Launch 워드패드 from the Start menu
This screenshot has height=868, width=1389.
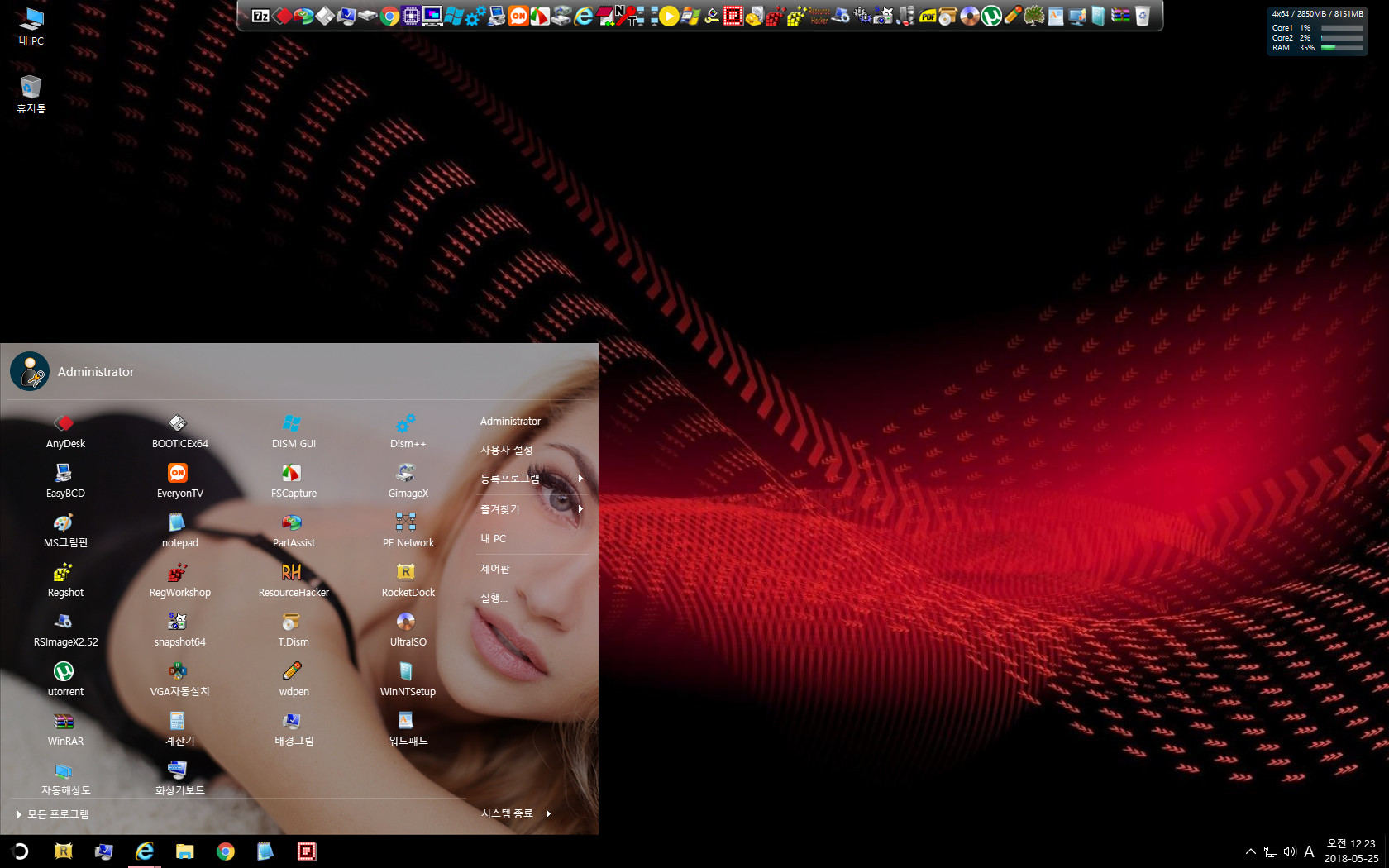408,729
